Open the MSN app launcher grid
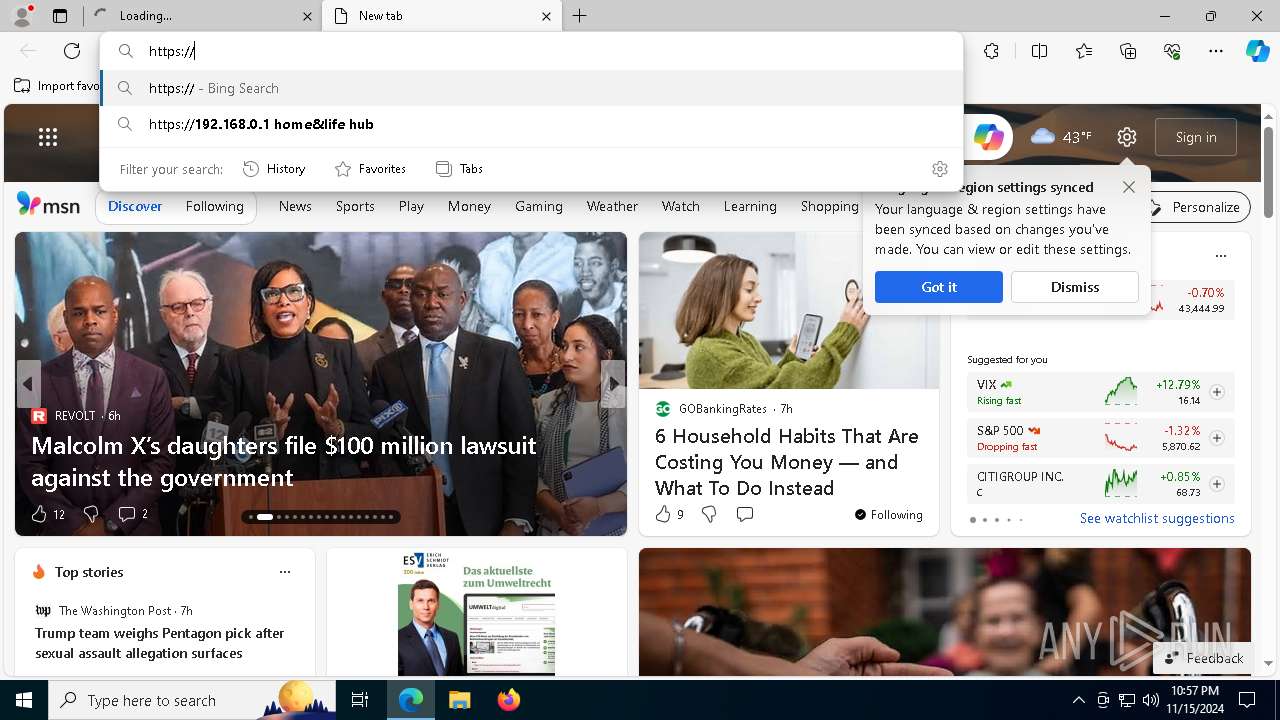Image resolution: width=1280 pixels, height=720 pixels. click(x=48, y=137)
